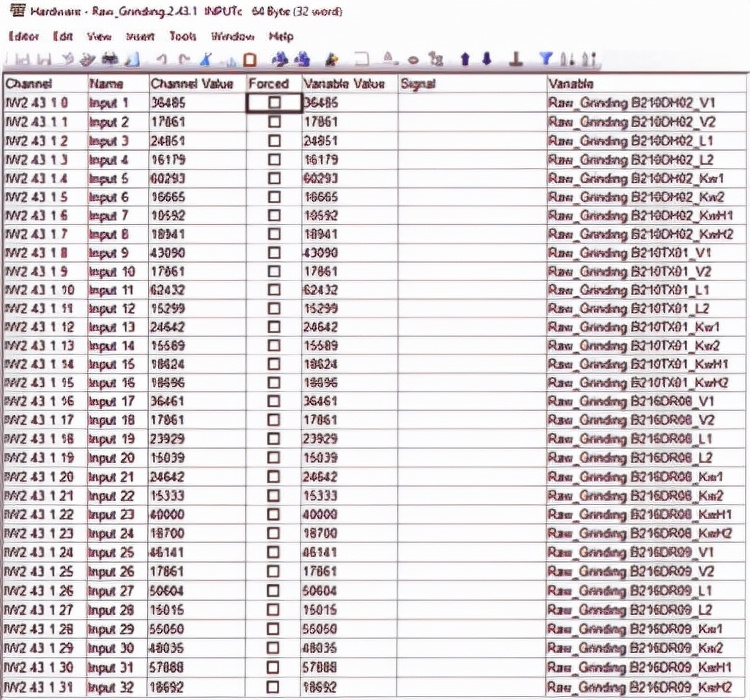Check the Forced box for Input 23

point(273,514)
